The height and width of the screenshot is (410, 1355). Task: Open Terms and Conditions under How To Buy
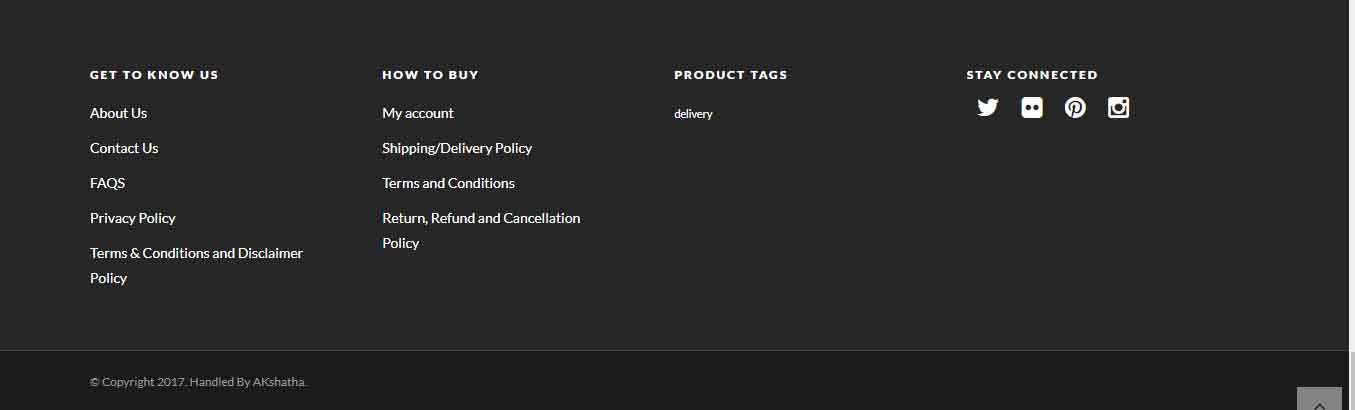tap(448, 183)
